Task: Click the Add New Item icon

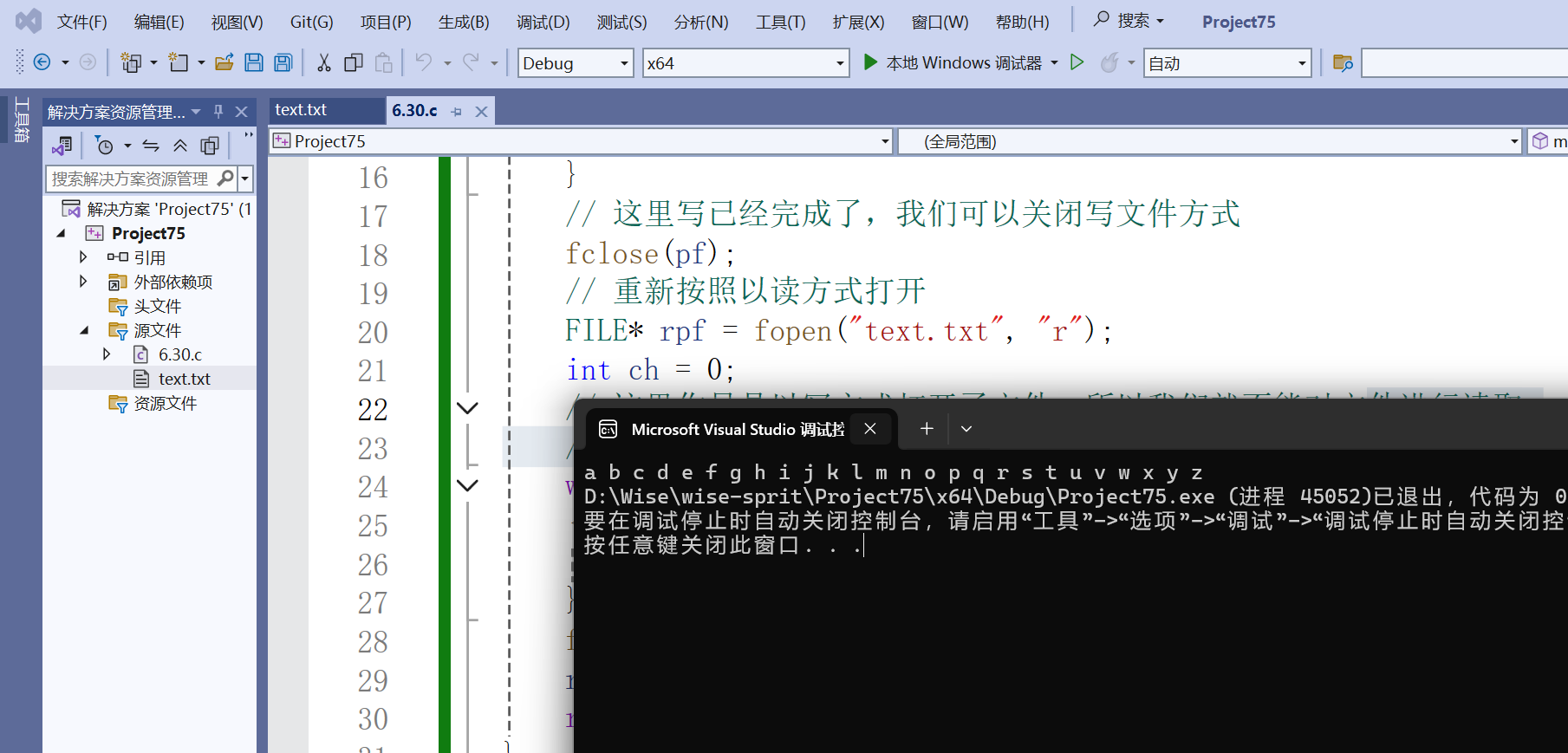Action: (179, 62)
